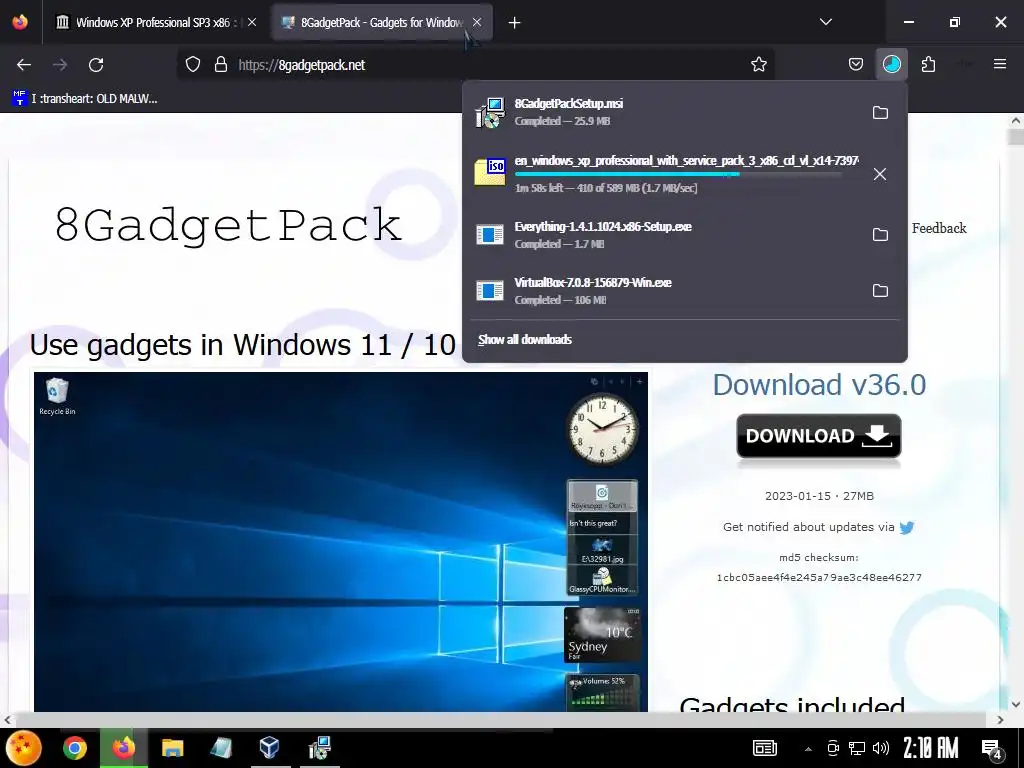Click the 8GadgetPack site title

click(x=228, y=225)
